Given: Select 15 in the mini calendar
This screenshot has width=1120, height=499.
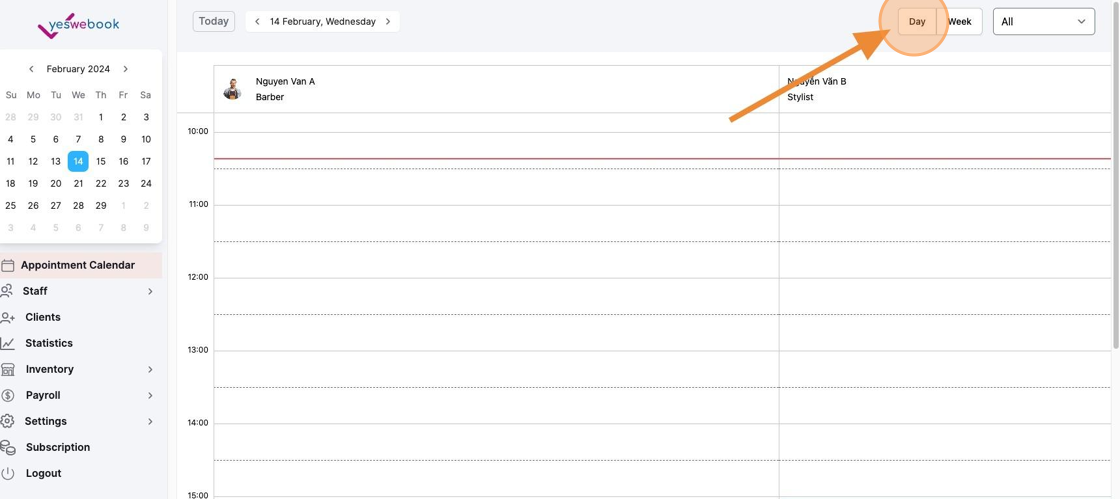Looking at the screenshot, I should pos(101,161).
